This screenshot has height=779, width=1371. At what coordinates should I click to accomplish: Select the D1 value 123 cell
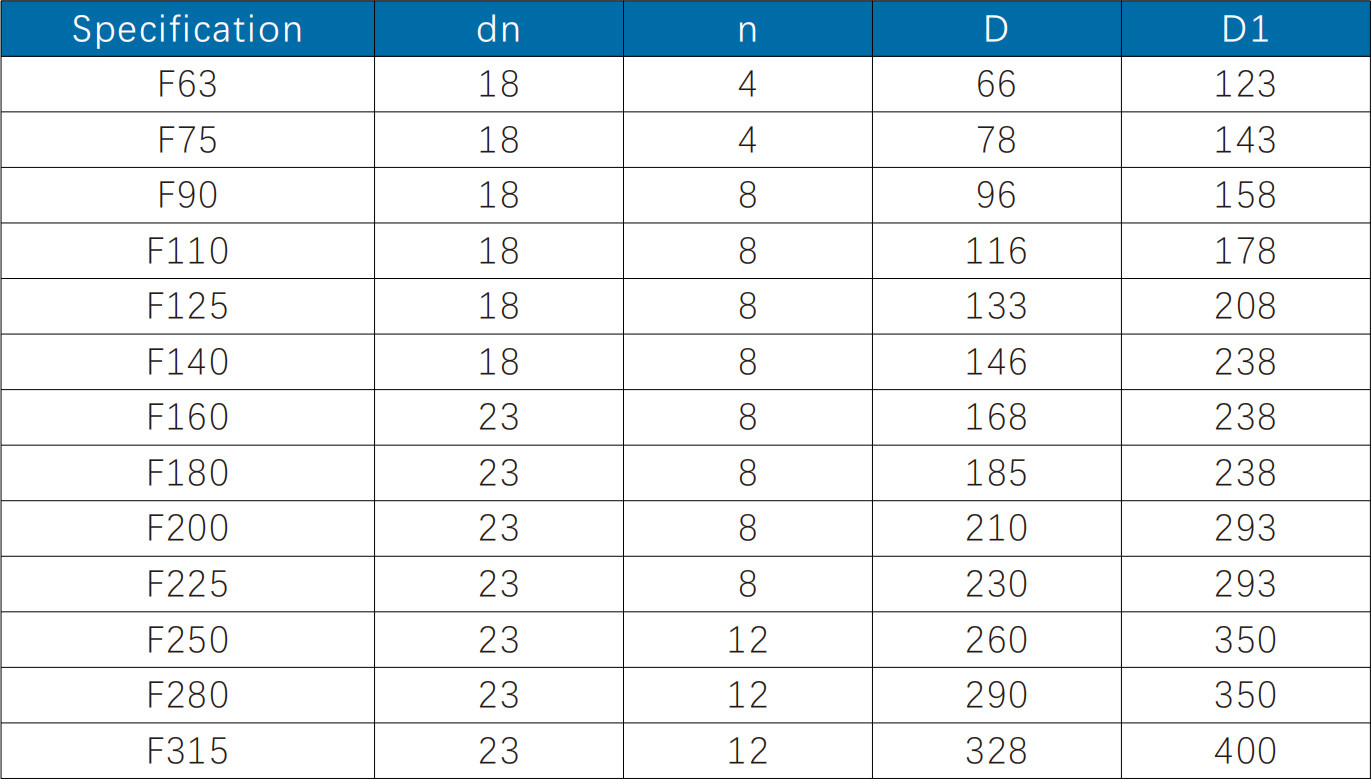click(1245, 84)
